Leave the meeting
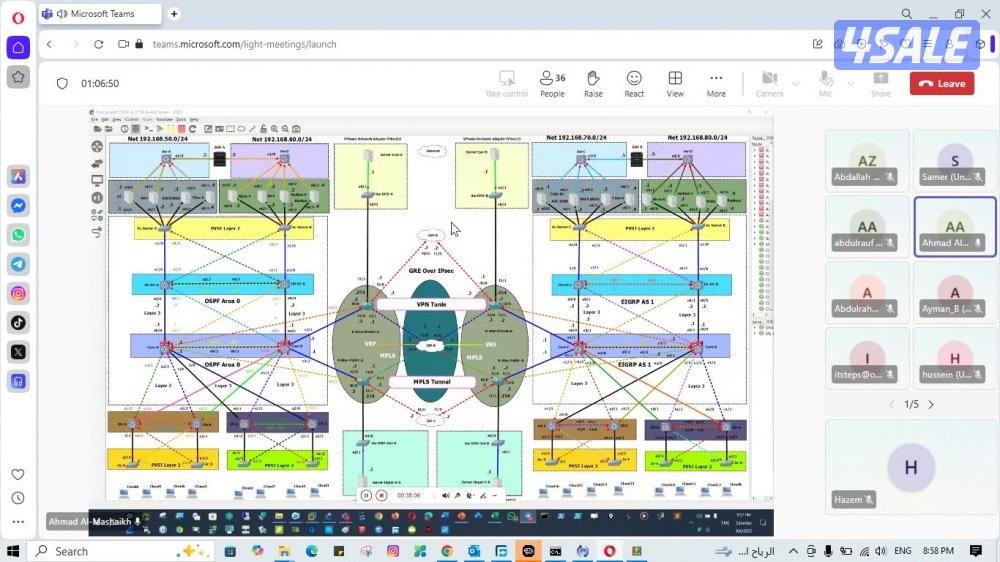 coord(942,84)
